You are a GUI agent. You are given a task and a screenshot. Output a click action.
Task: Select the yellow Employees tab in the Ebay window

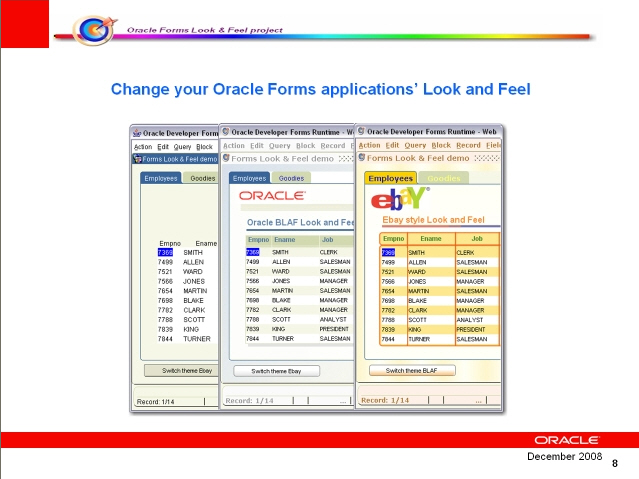pyautogui.click(x=390, y=178)
